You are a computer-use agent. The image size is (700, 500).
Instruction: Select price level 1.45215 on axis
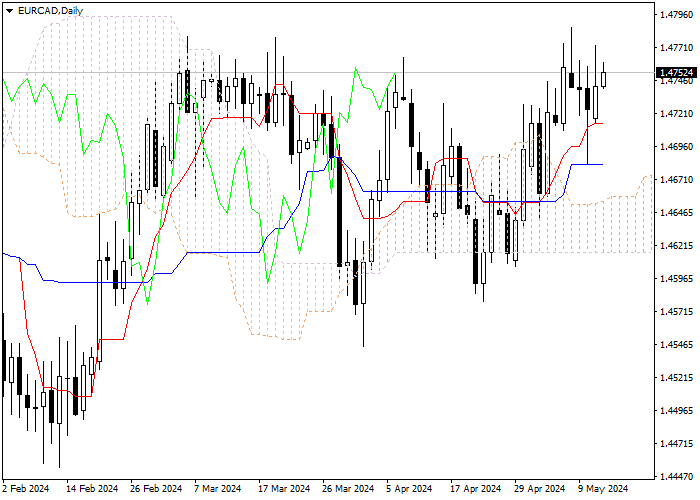coord(677,378)
